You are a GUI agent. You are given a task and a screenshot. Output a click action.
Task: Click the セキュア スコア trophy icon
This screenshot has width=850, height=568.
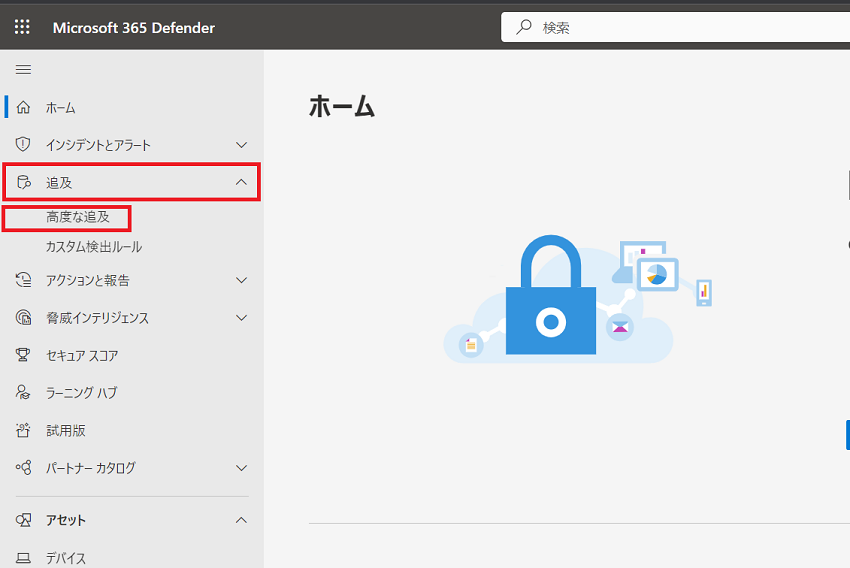[x=23, y=355]
